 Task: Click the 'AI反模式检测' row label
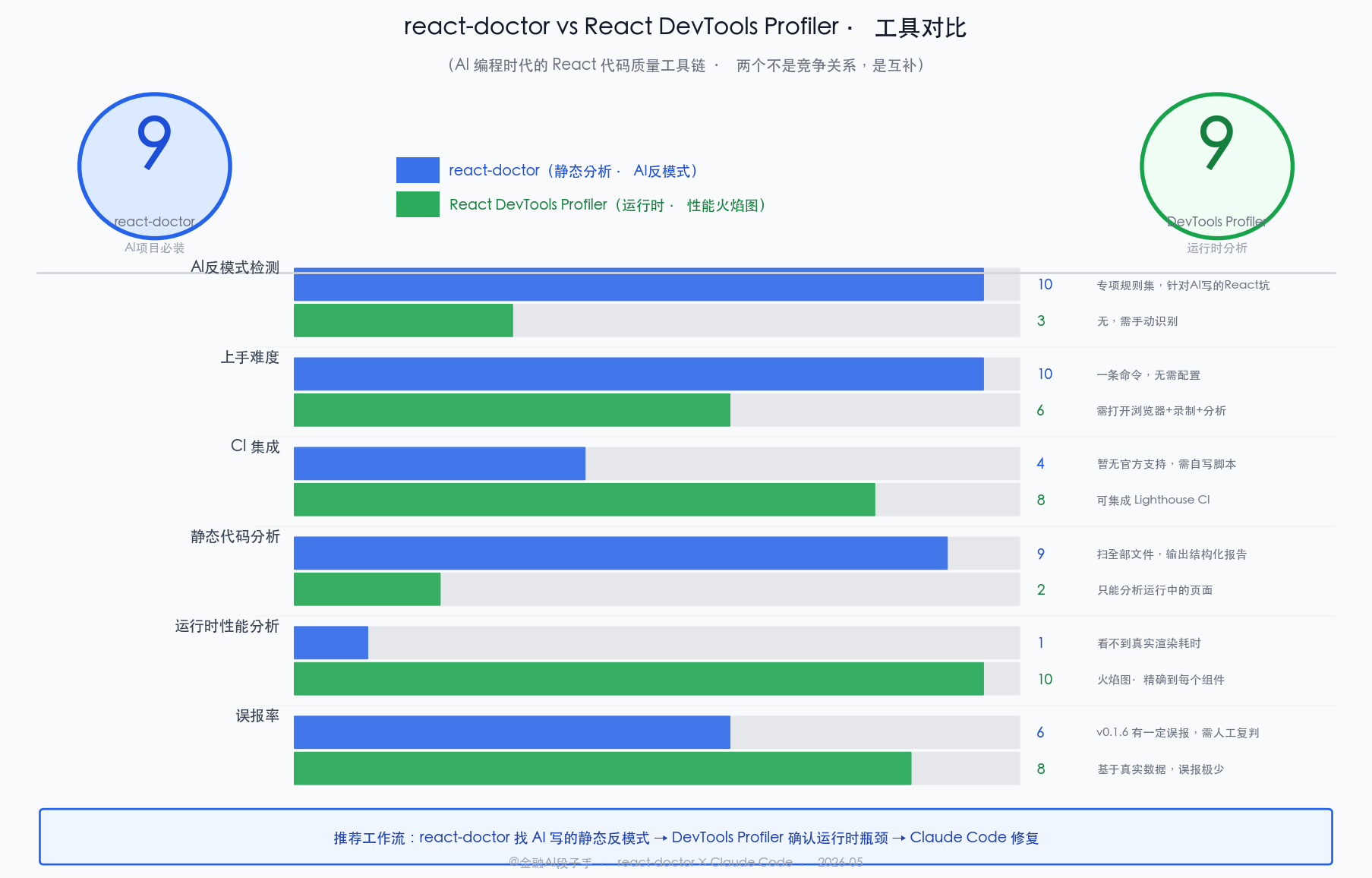click(x=235, y=267)
